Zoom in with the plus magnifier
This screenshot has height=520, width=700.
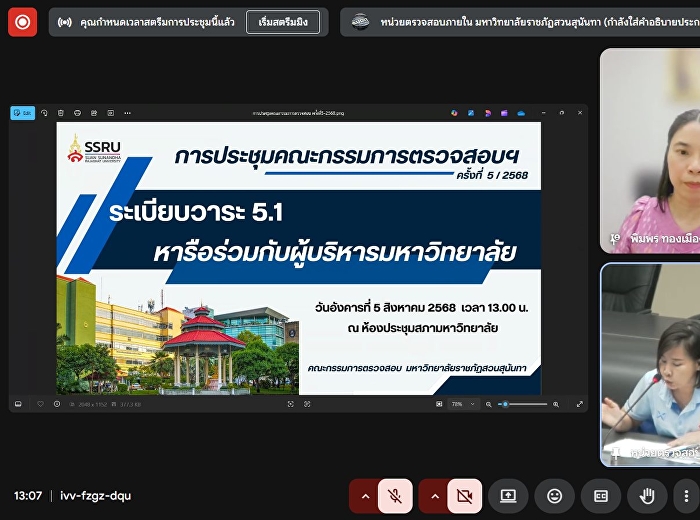tap(556, 404)
